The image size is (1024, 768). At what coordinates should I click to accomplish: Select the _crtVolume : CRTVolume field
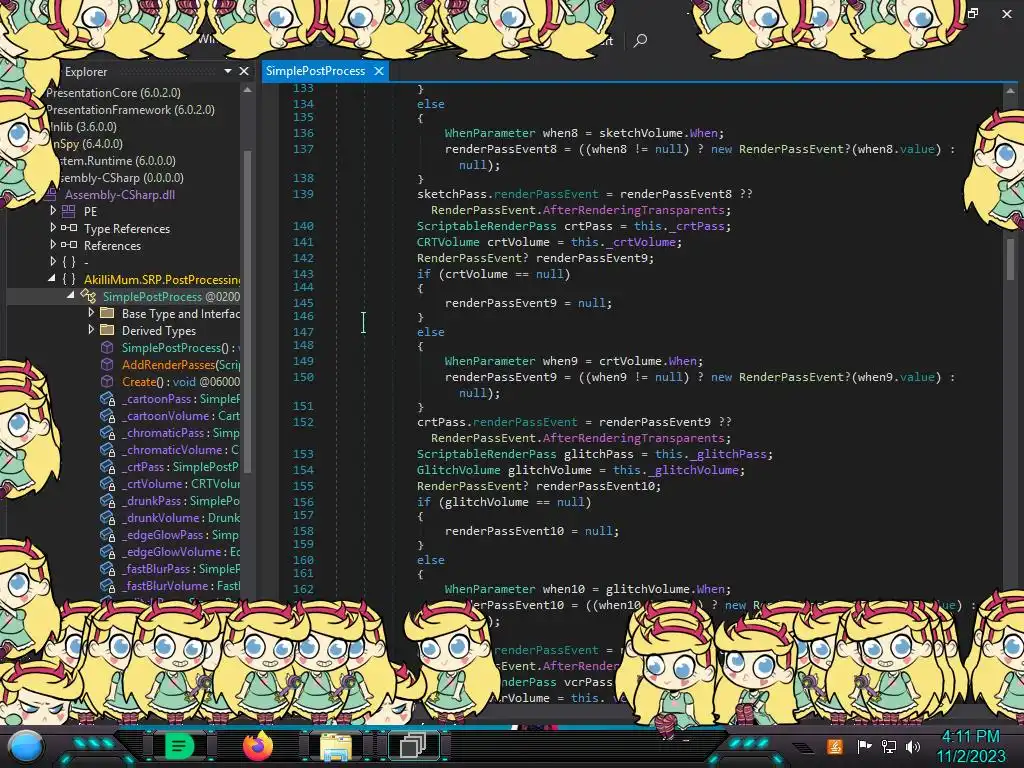[181, 483]
